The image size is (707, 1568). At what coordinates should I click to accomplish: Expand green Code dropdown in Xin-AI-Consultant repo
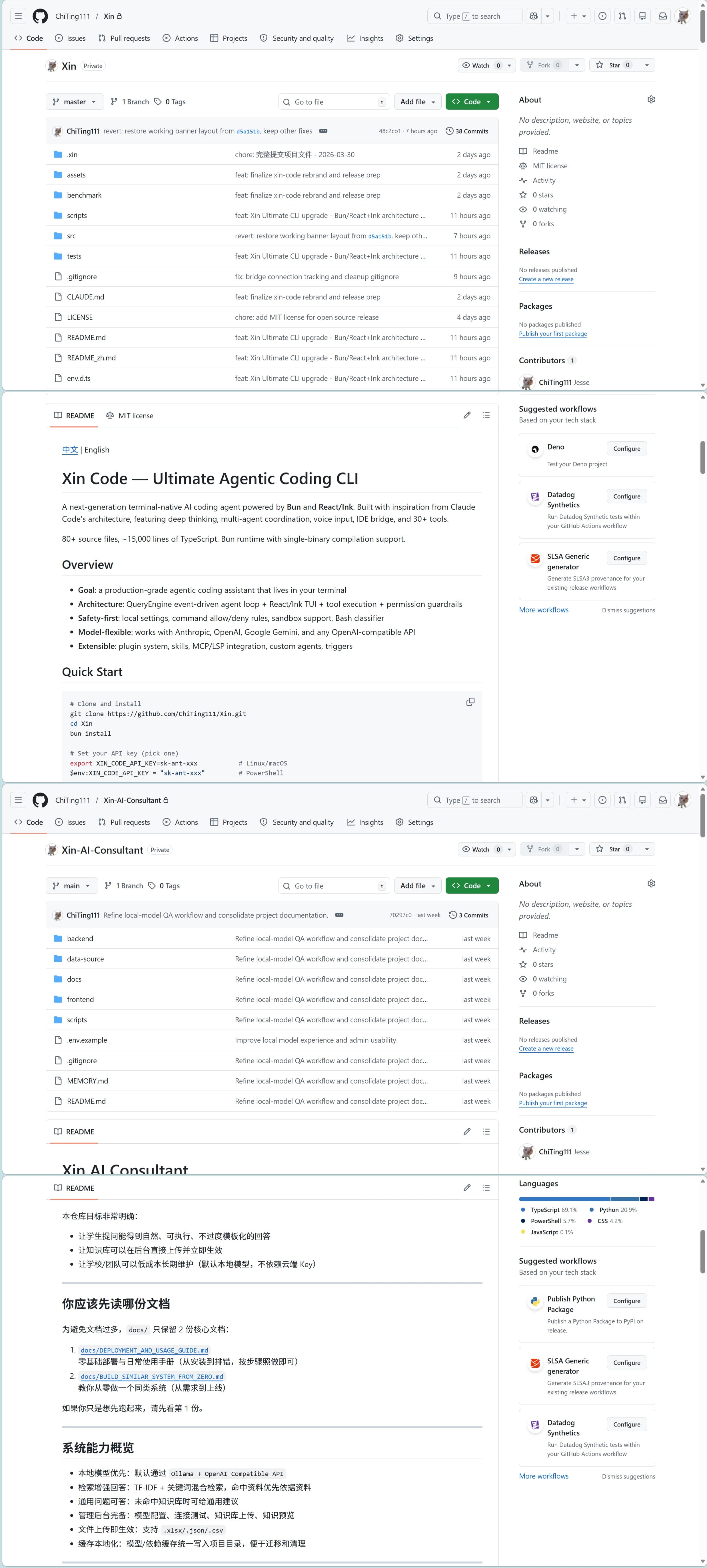coord(472,886)
